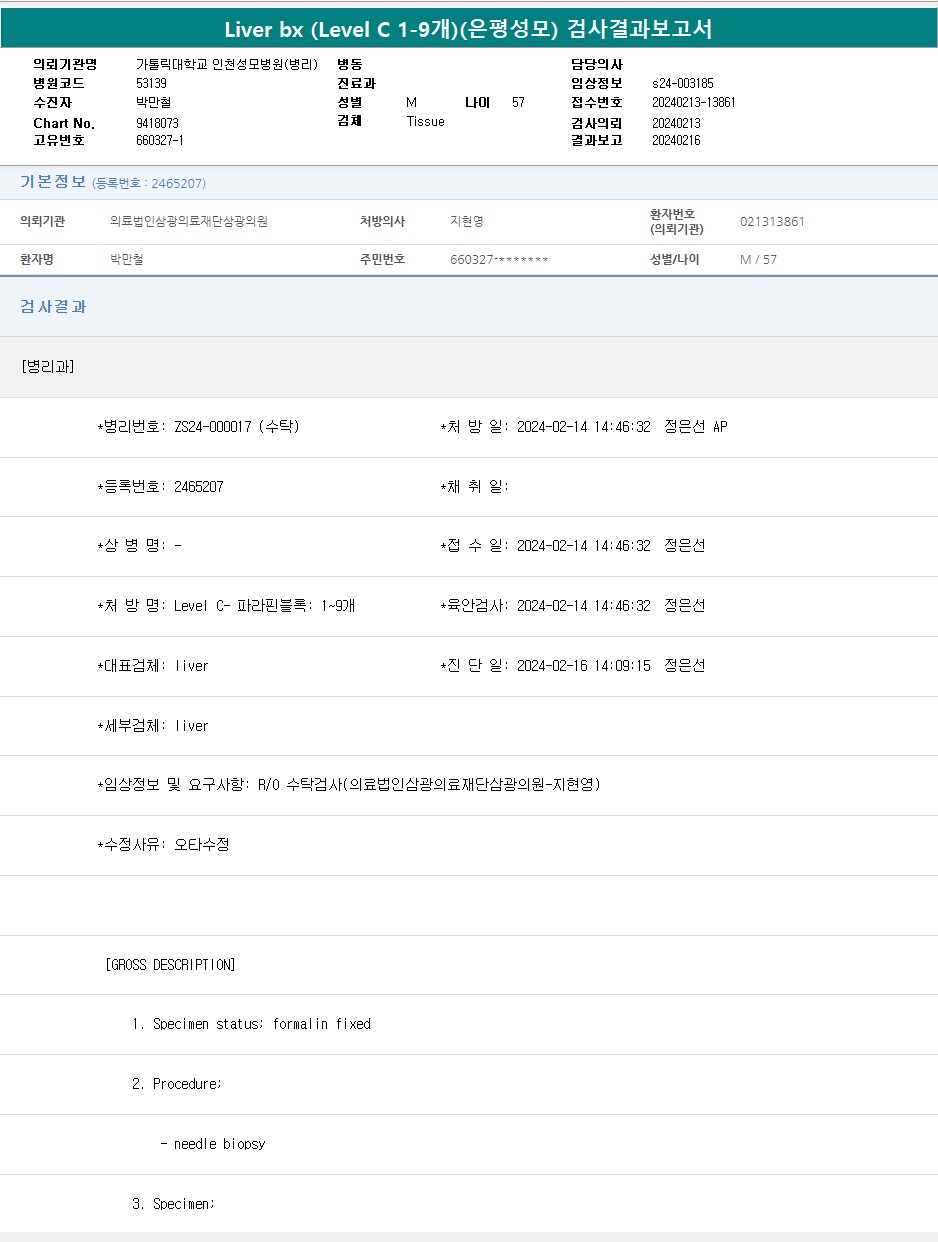Image resolution: width=938 pixels, height=1242 pixels.
Task: Click the hospital name 가톨릭대학교 인천성모병원(병리)
Action: (226, 64)
